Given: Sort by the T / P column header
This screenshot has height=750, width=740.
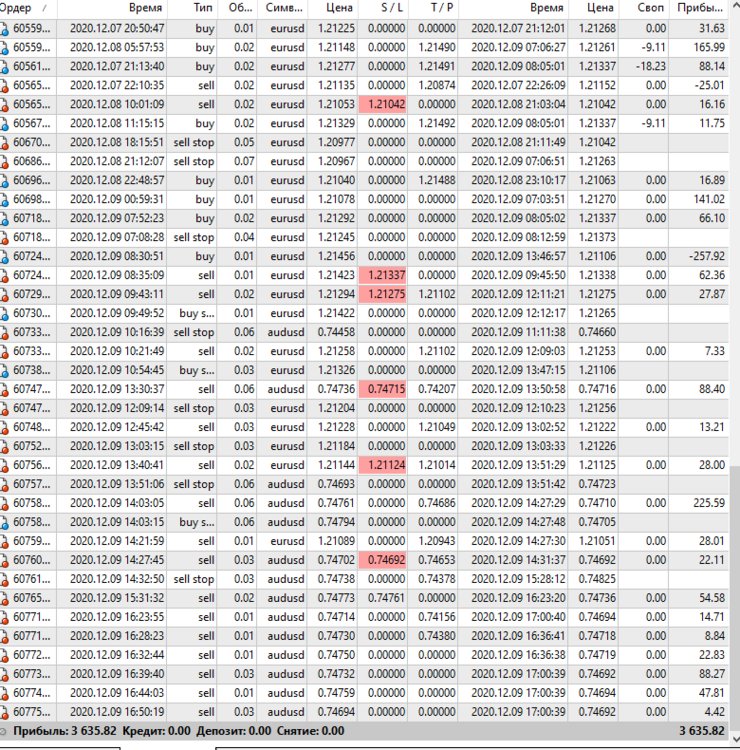Looking at the screenshot, I should [433, 8].
